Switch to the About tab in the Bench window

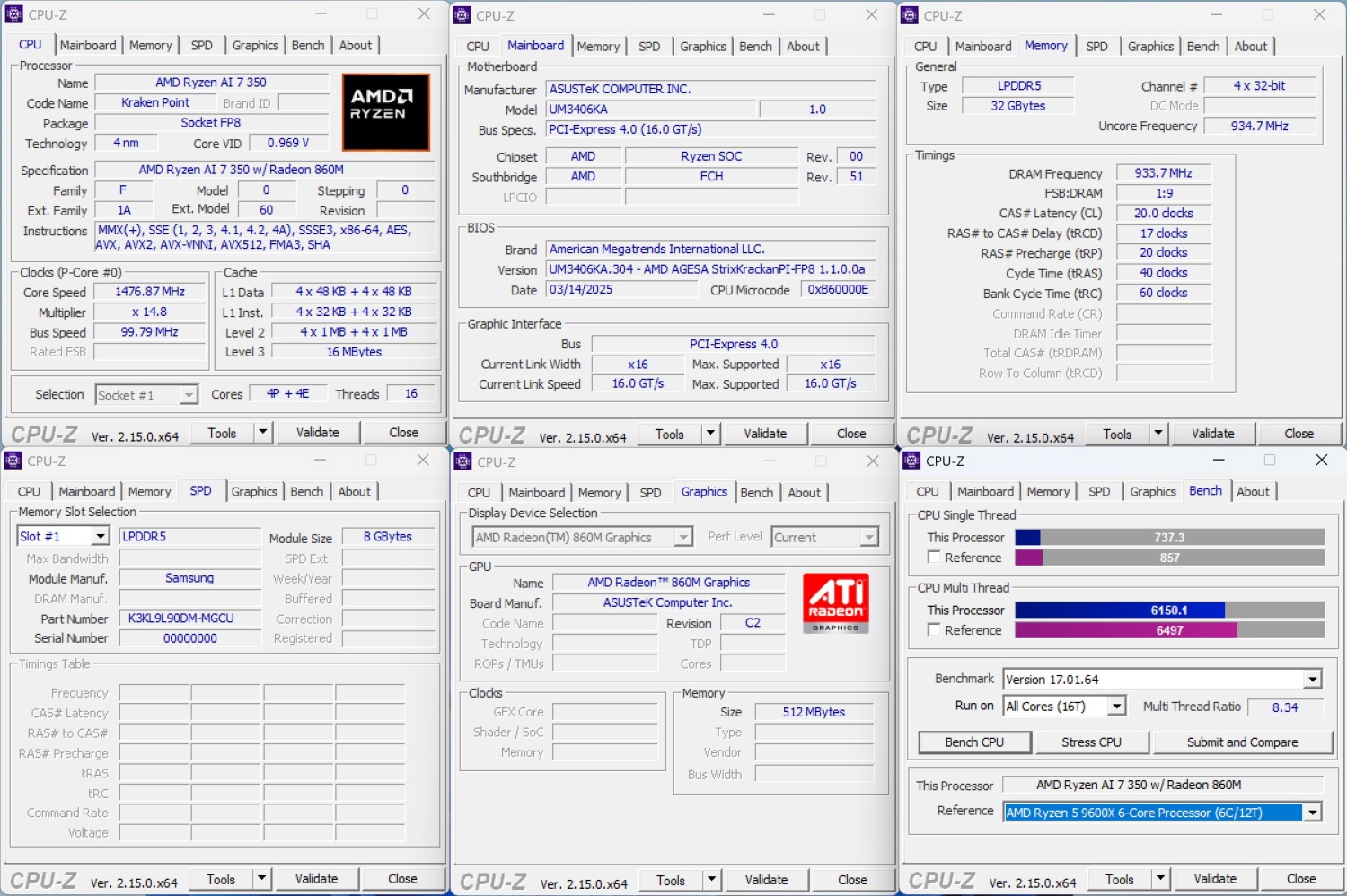tap(1253, 492)
